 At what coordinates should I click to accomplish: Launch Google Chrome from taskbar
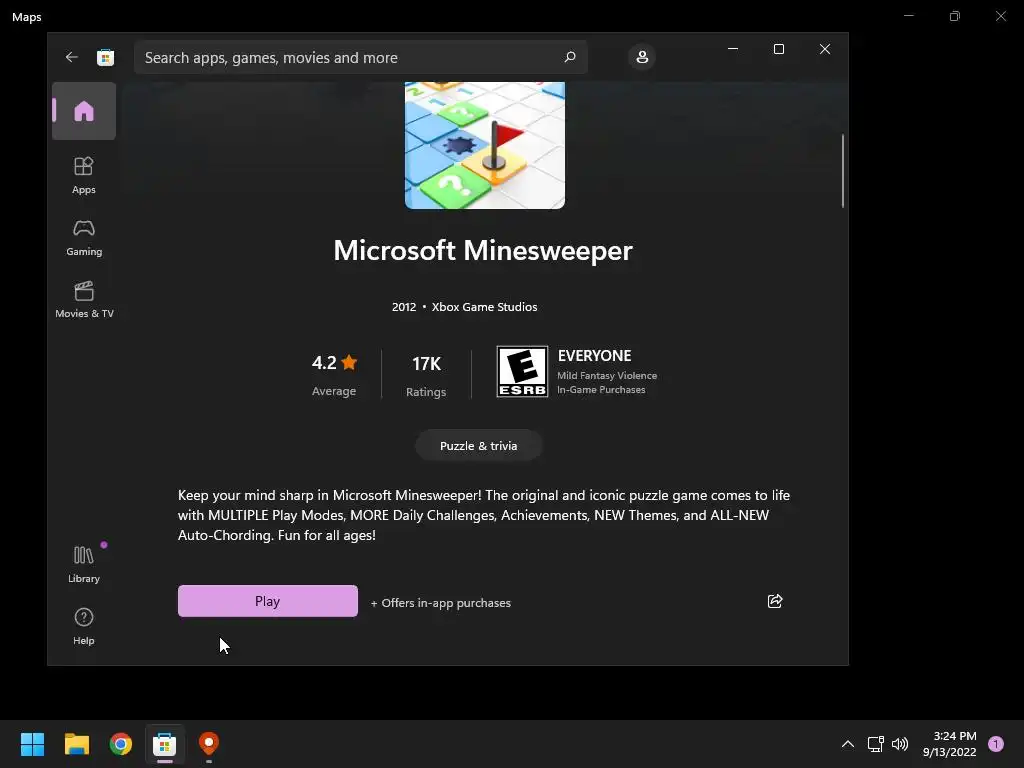(121, 744)
